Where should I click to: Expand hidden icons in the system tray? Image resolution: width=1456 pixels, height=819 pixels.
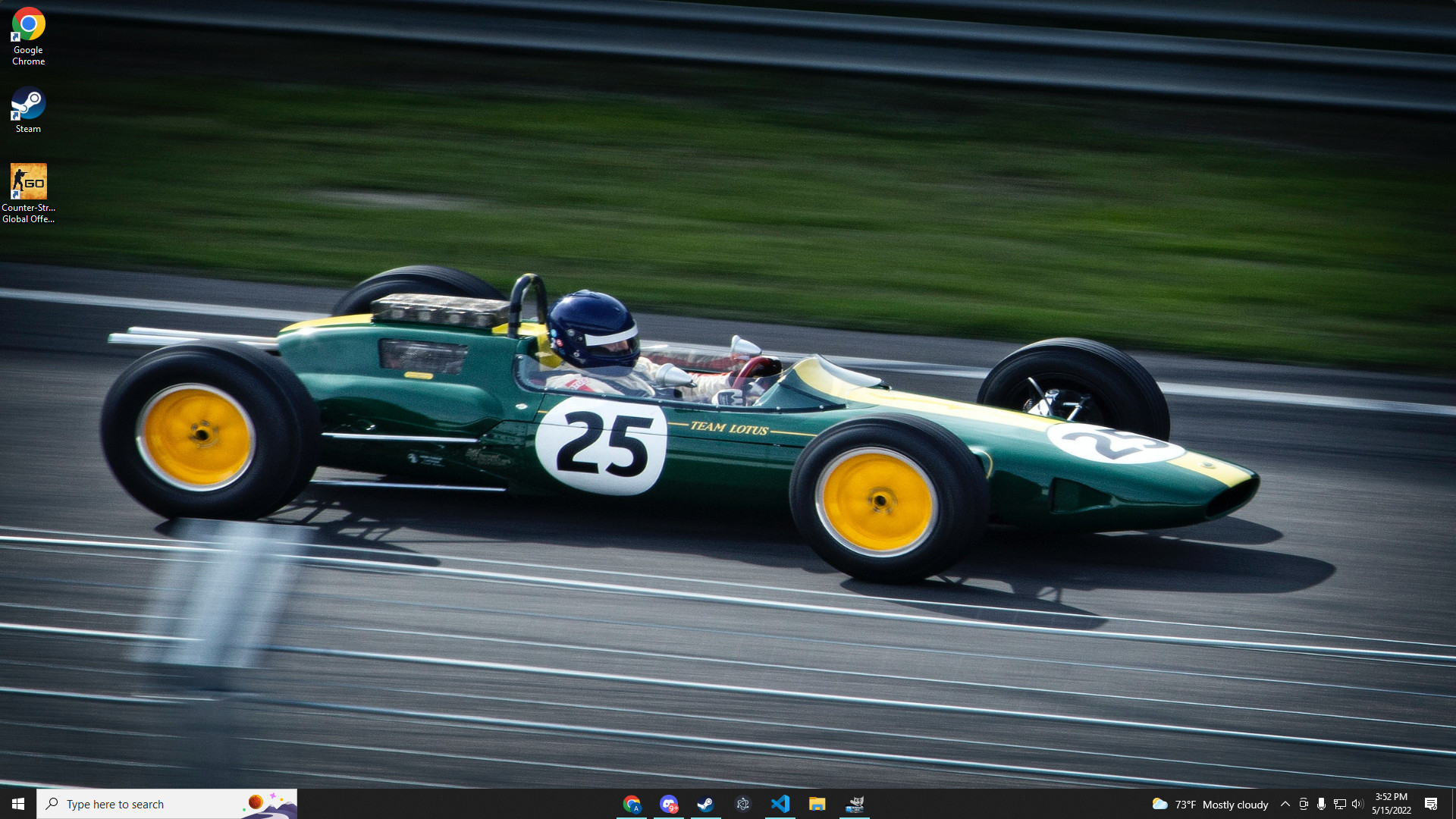pos(1285,804)
